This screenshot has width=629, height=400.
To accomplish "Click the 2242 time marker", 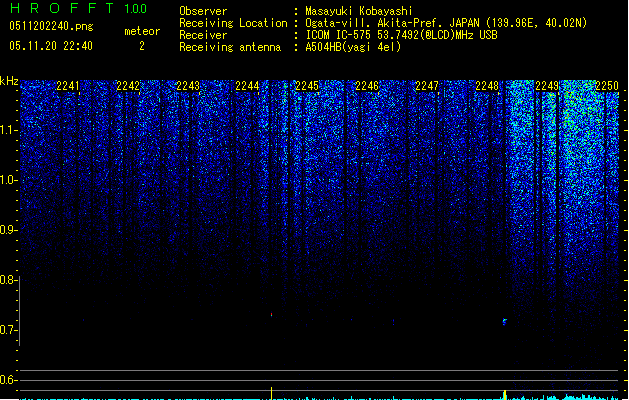I will (x=128, y=85).
